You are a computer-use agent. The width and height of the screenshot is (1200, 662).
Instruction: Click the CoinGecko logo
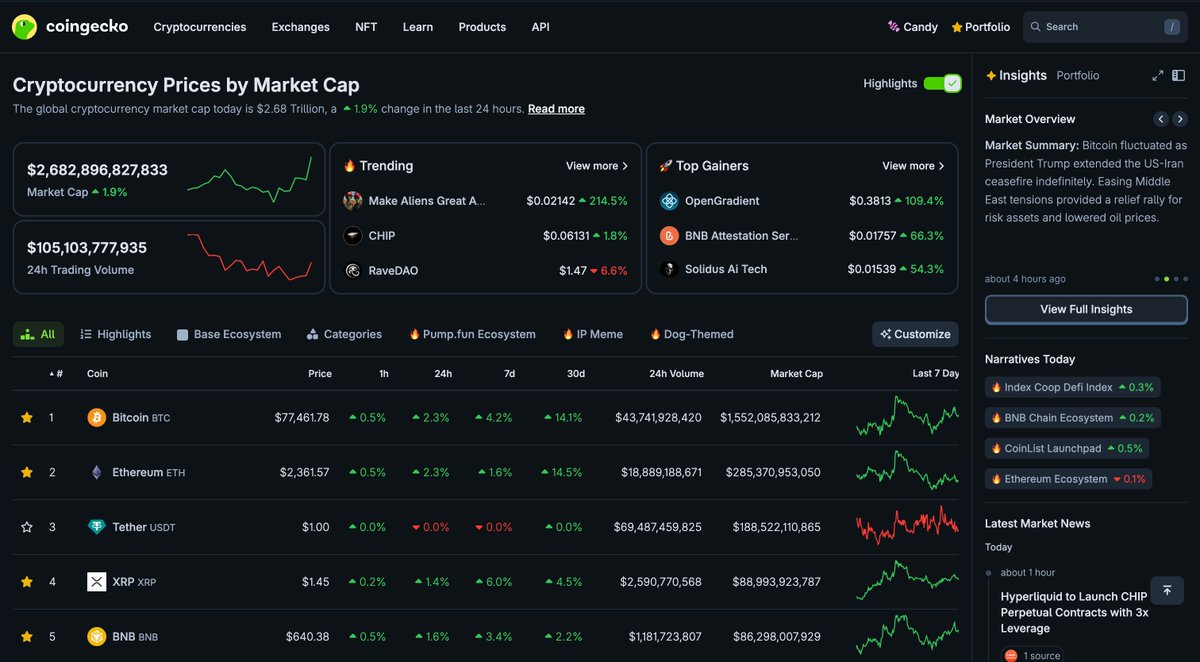pyautogui.click(x=70, y=26)
